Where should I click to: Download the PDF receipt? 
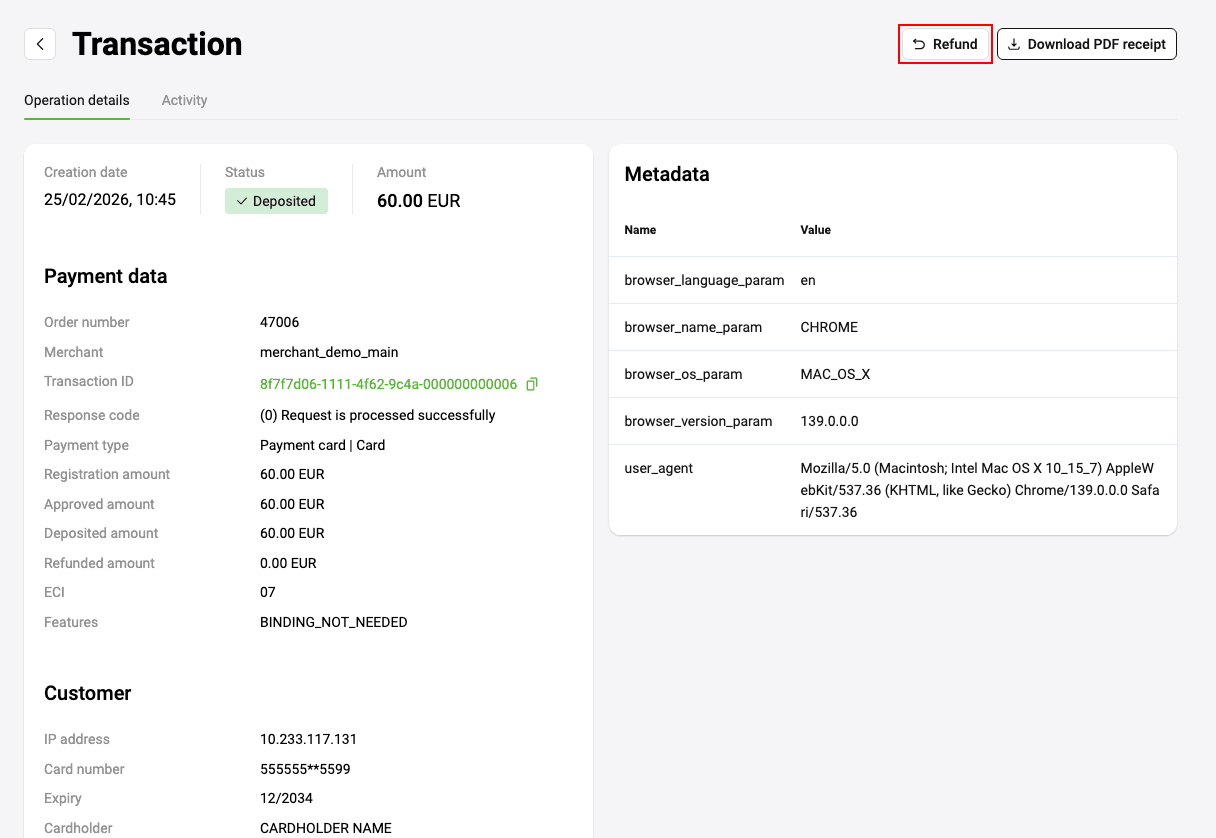coord(1087,44)
